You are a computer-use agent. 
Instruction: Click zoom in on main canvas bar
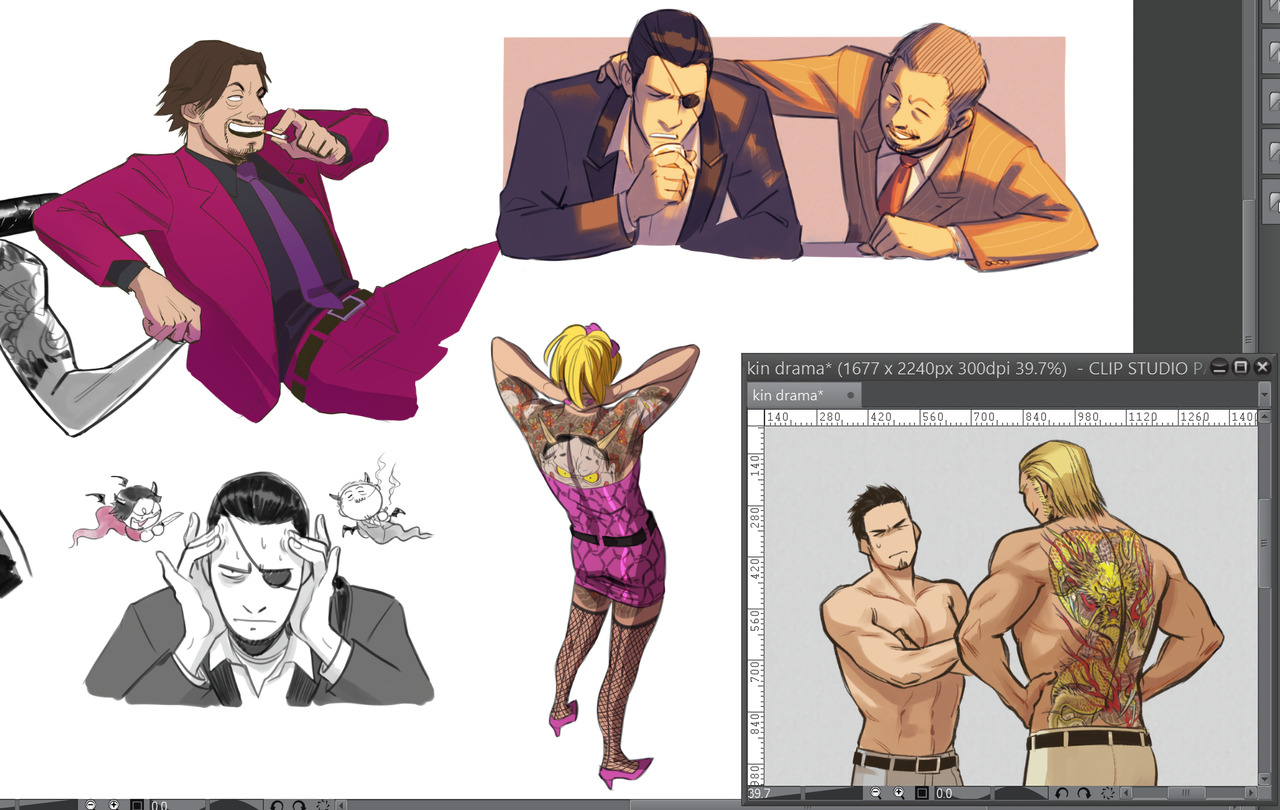pos(114,804)
